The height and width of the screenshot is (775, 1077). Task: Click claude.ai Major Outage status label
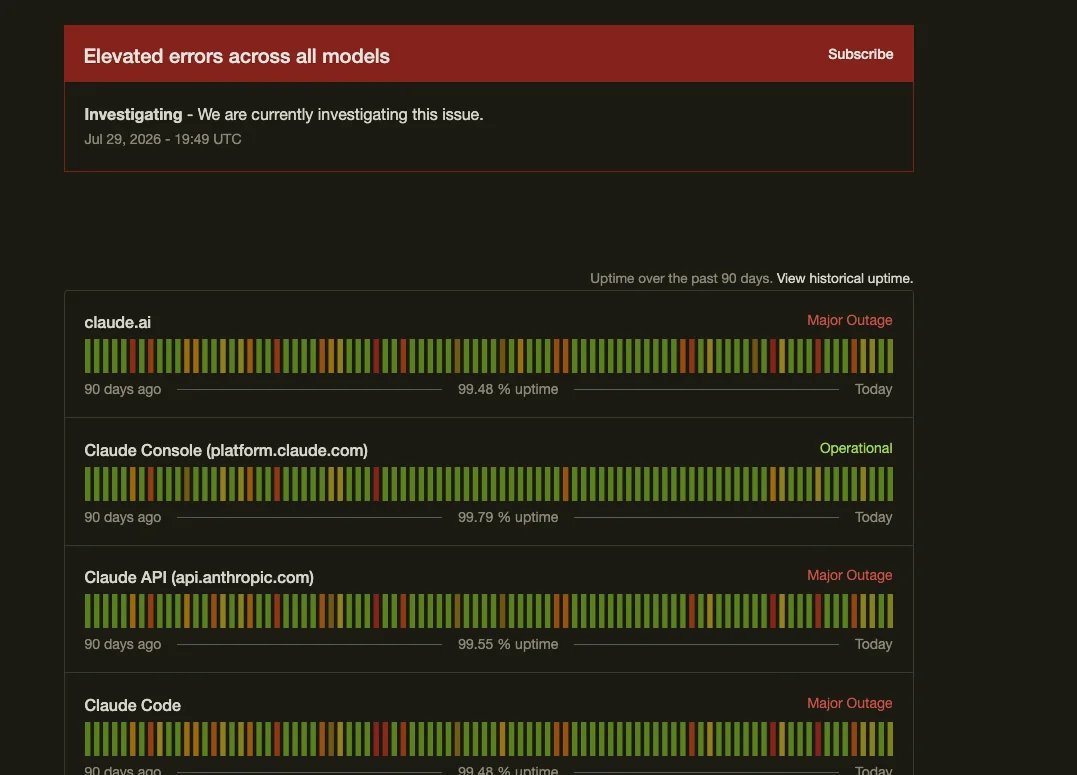tap(850, 320)
